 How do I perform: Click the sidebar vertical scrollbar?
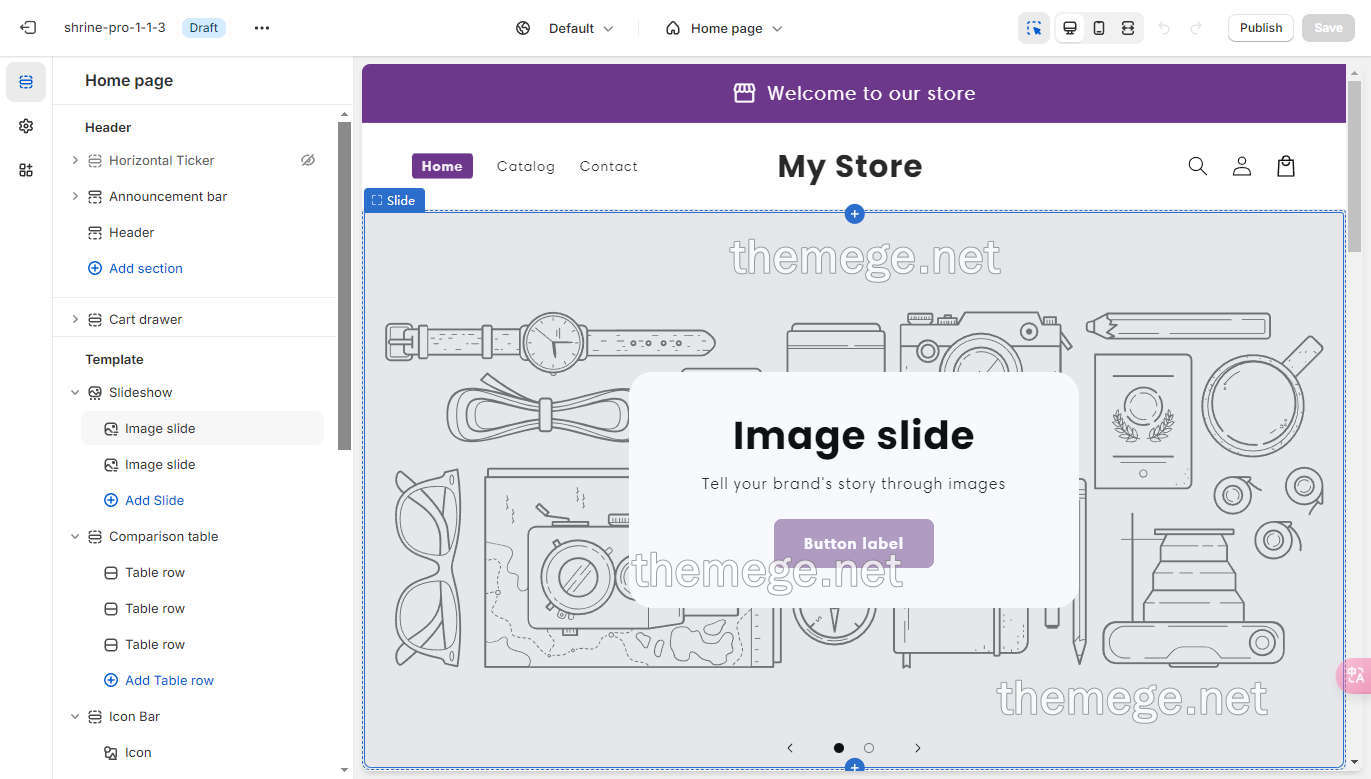344,285
